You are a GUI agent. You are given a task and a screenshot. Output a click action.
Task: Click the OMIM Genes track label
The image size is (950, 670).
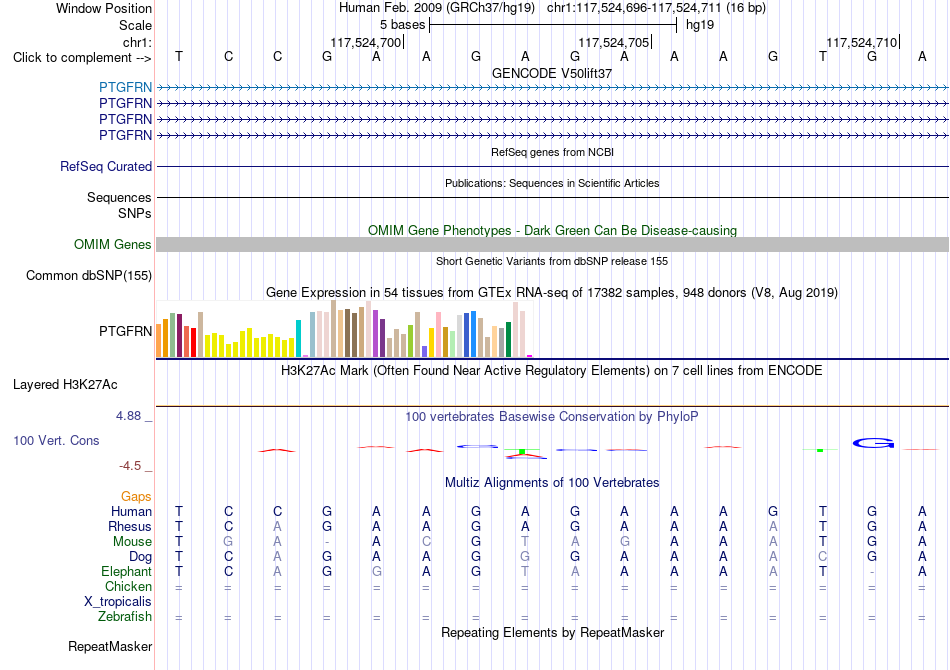pos(113,244)
